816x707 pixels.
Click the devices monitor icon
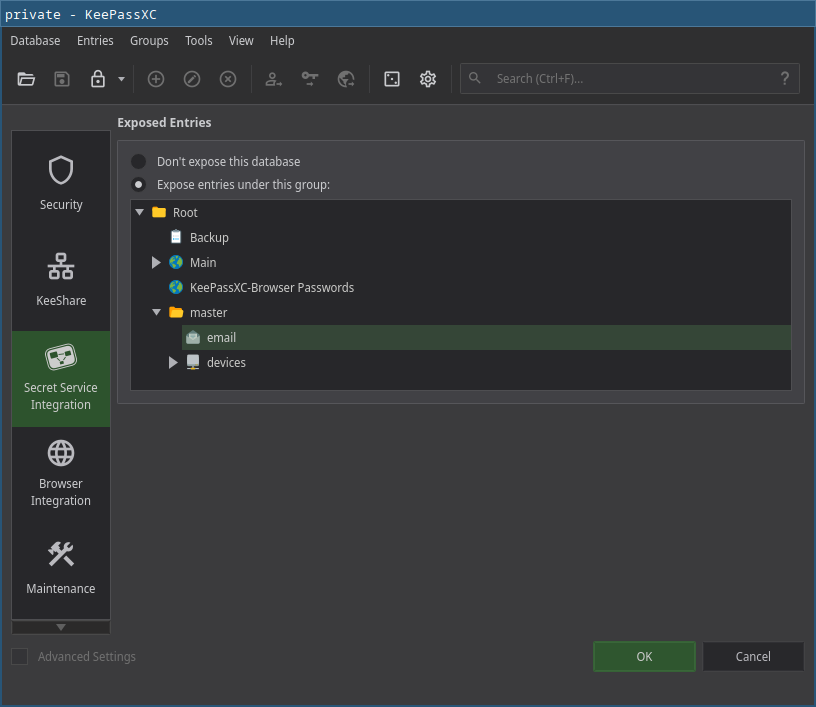click(193, 362)
